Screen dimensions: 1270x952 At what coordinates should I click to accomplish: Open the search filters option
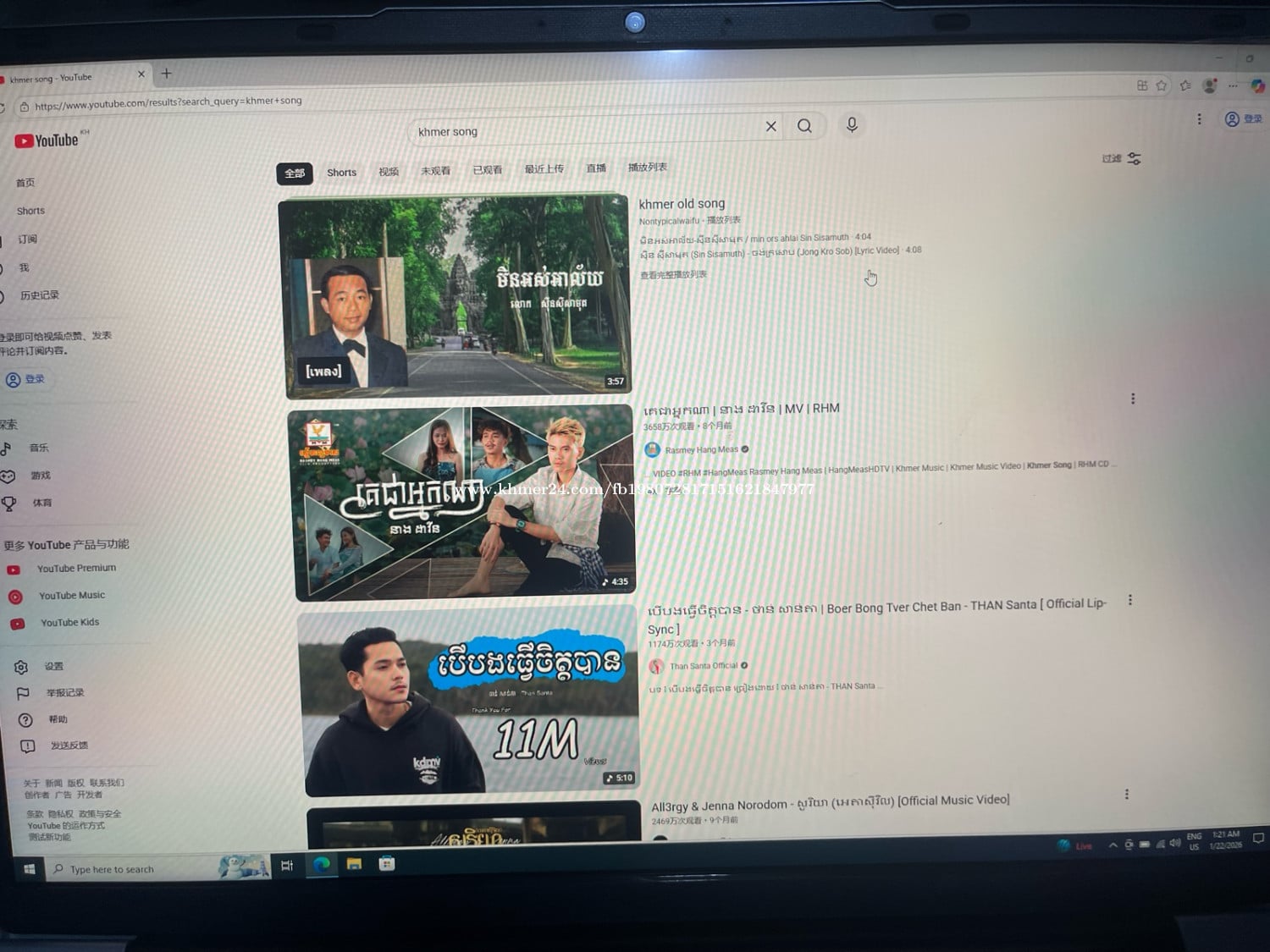[1122, 158]
